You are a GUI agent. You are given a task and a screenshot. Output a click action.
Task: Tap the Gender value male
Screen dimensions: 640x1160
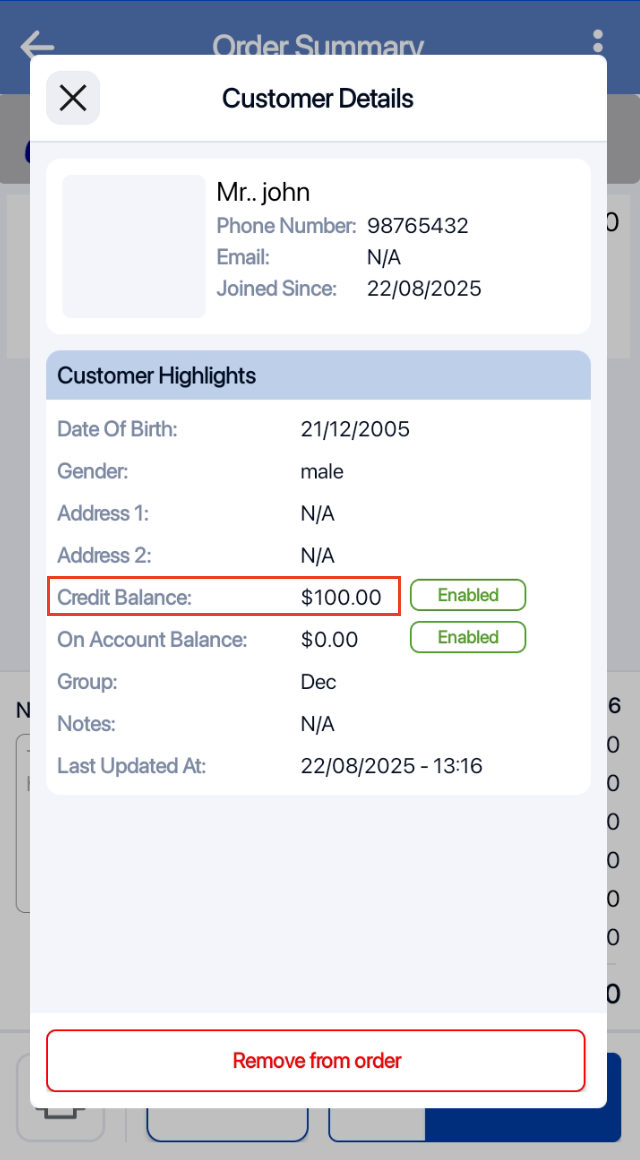pos(322,472)
